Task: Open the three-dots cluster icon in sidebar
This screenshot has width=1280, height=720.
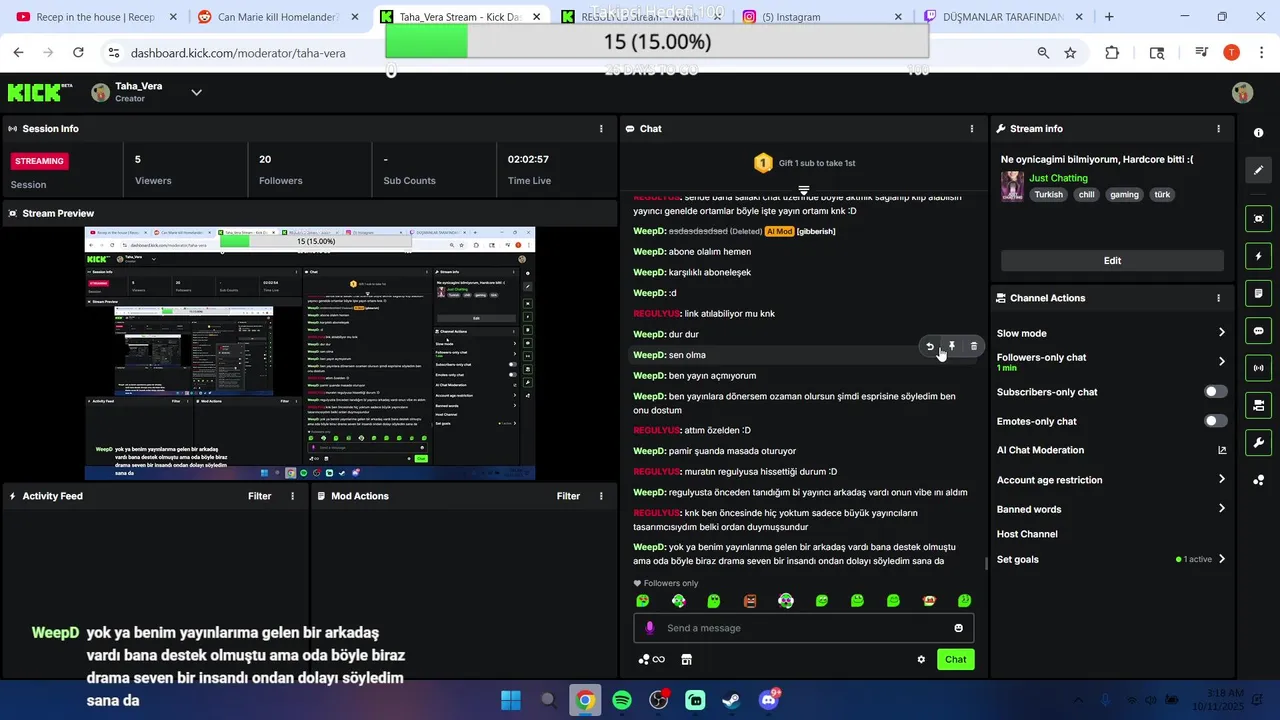Action: pos(1258,480)
